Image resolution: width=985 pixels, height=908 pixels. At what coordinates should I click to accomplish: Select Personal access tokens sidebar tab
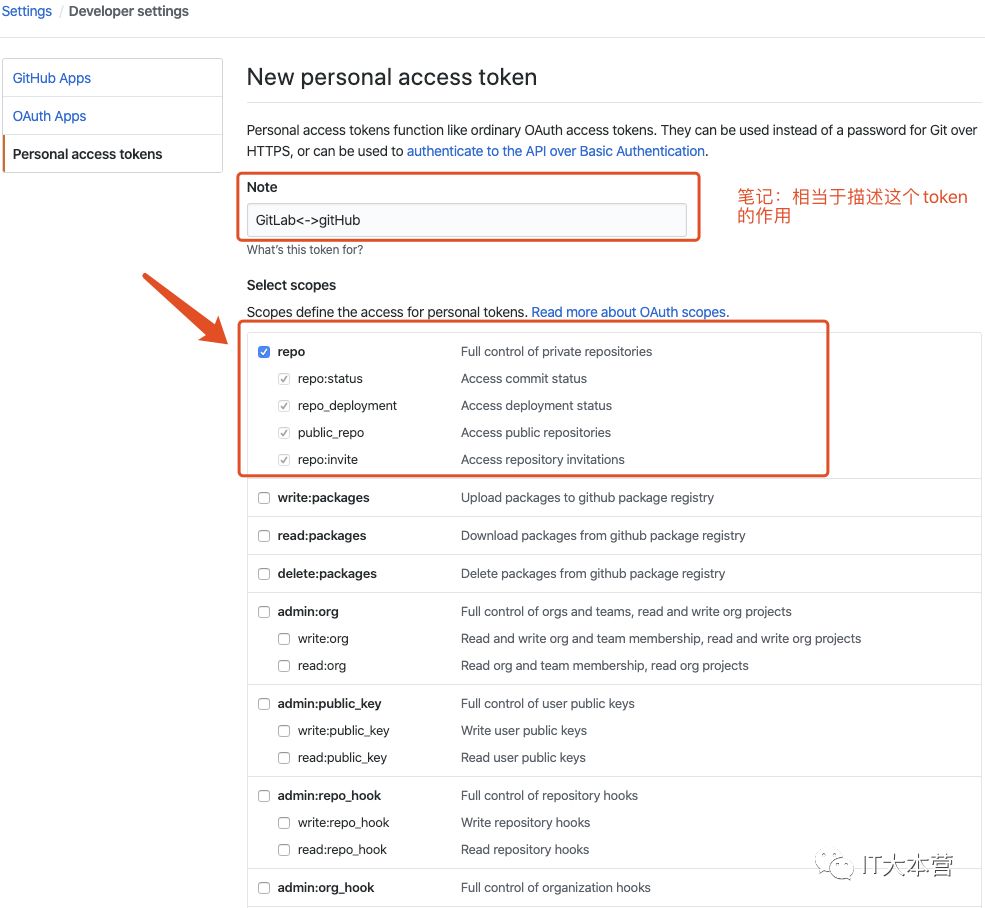tap(88, 154)
